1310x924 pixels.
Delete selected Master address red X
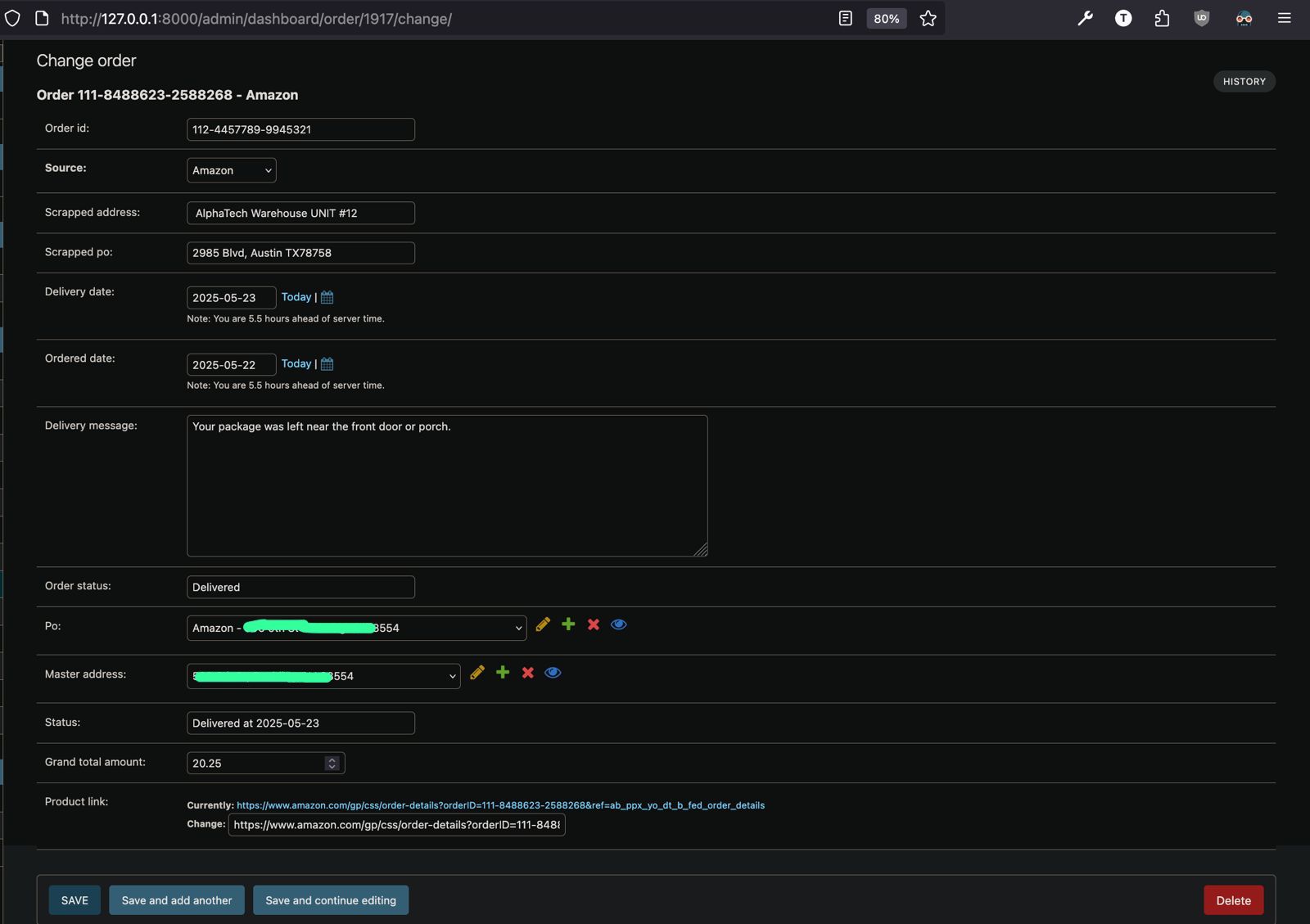(x=528, y=673)
